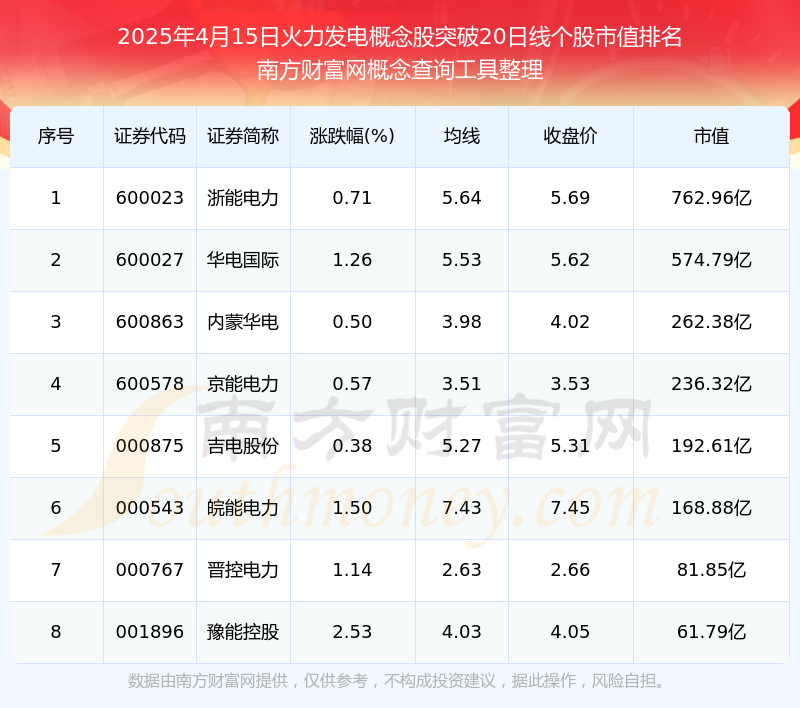Click the 序号 column header
The image size is (800, 708).
pyautogui.click(x=56, y=136)
